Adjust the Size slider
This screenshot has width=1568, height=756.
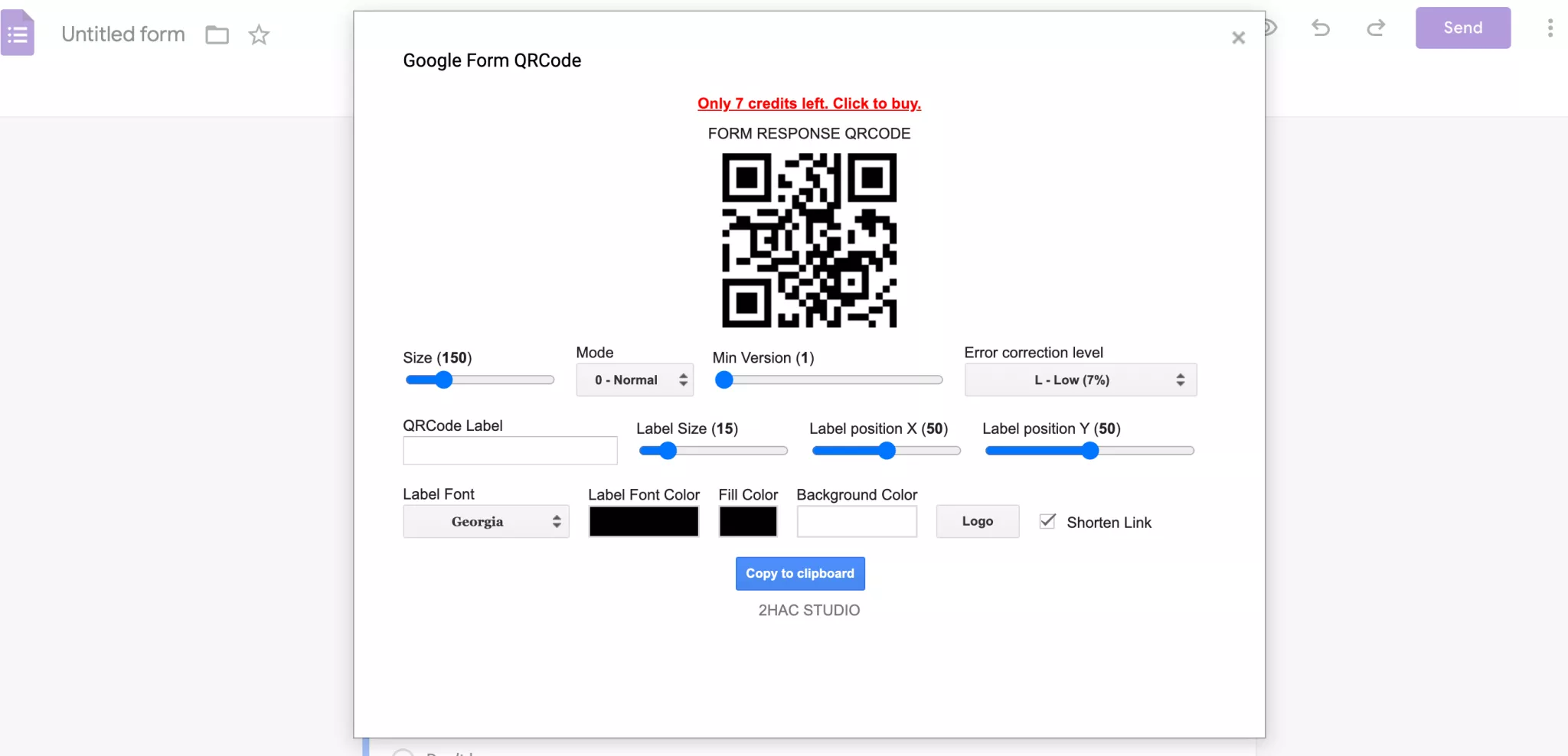(x=480, y=380)
